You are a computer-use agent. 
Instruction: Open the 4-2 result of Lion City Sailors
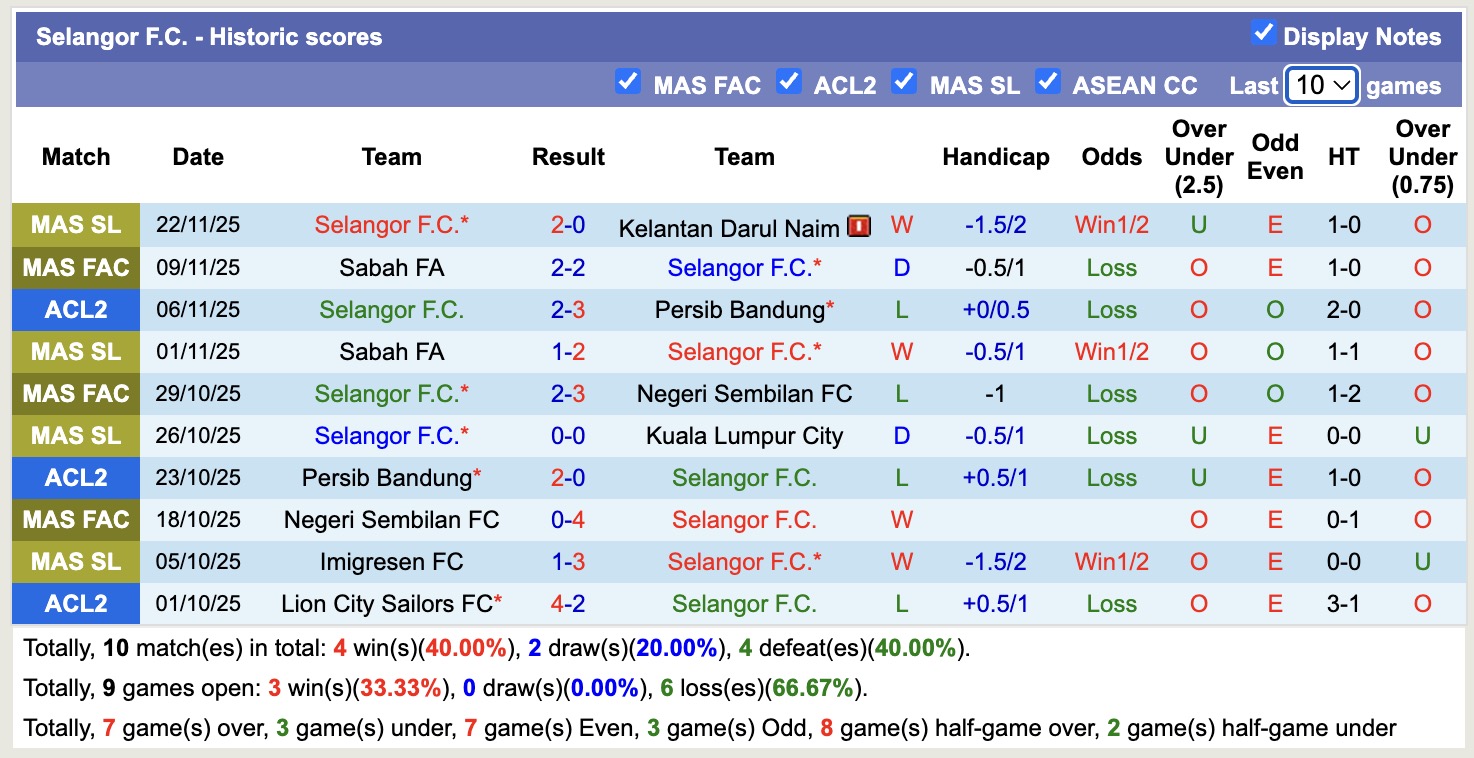click(x=568, y=604)
